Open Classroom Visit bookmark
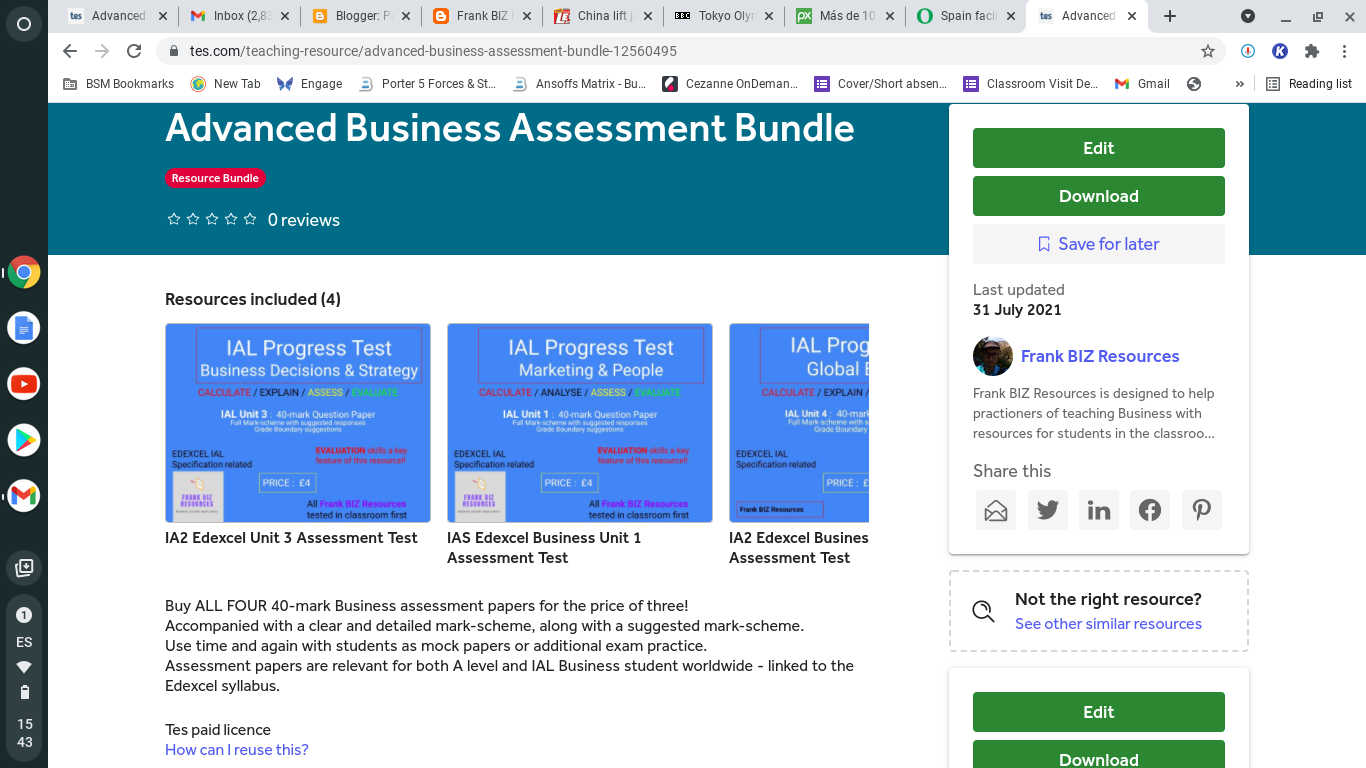1366x768 pixels. 1031,84
